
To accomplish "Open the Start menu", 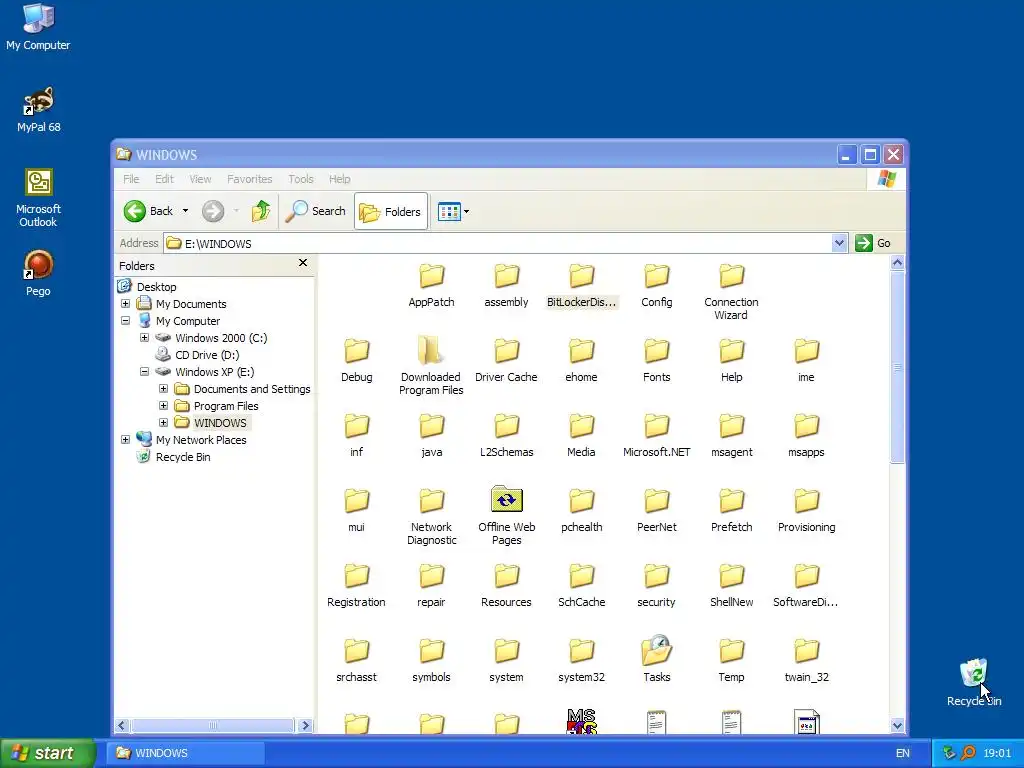I will pos(47,753).
